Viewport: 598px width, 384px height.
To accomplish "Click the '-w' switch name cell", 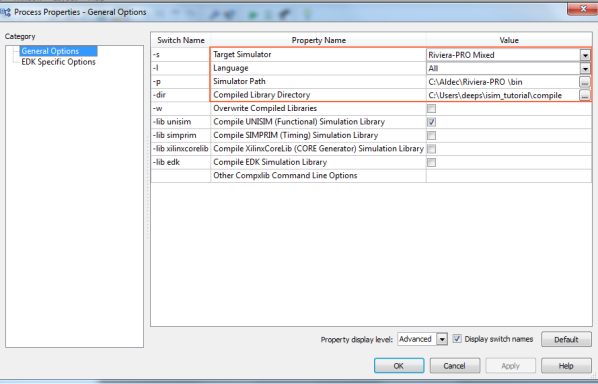I will pos(181,108).
